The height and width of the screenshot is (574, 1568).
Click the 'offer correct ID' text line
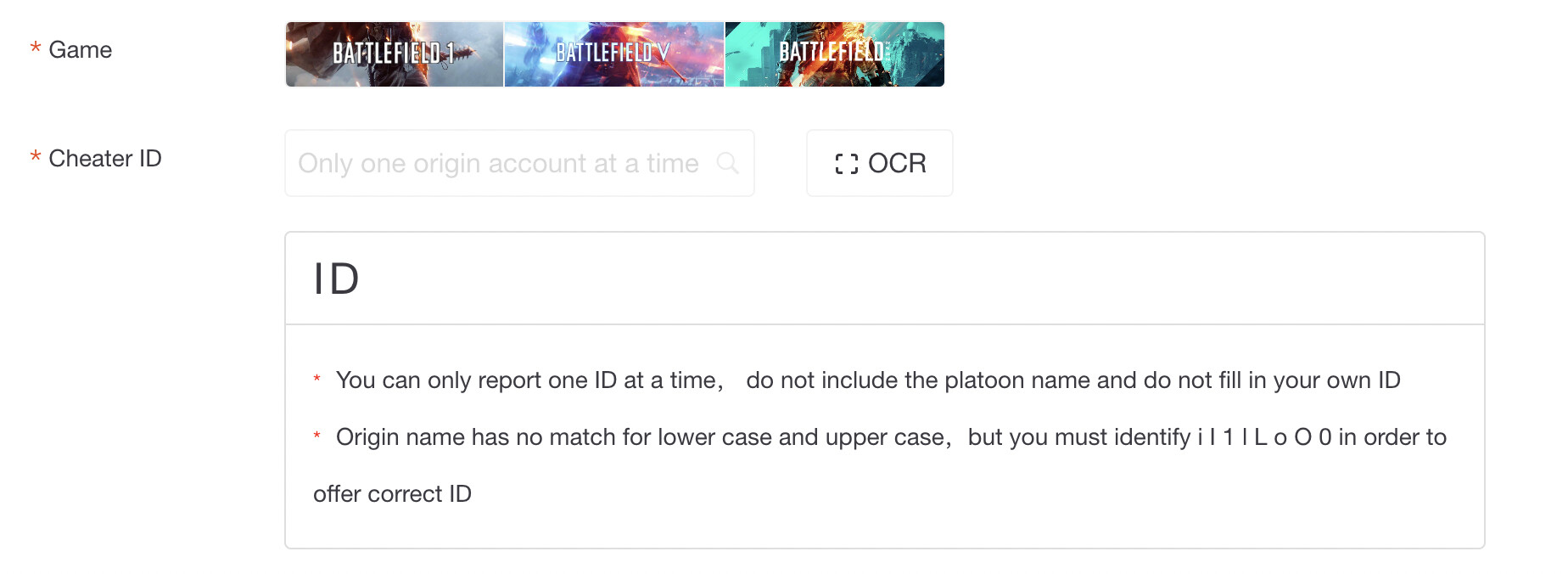[x=392, y=494]
